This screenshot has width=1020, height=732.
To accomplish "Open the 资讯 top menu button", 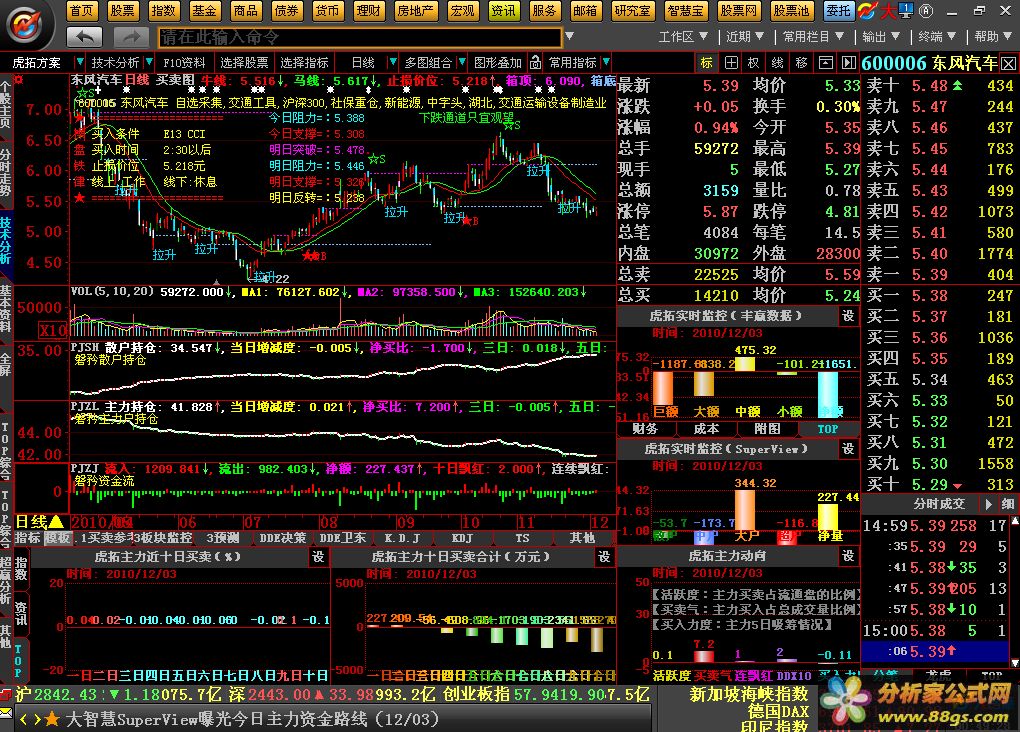I will (x=503, y=10).
